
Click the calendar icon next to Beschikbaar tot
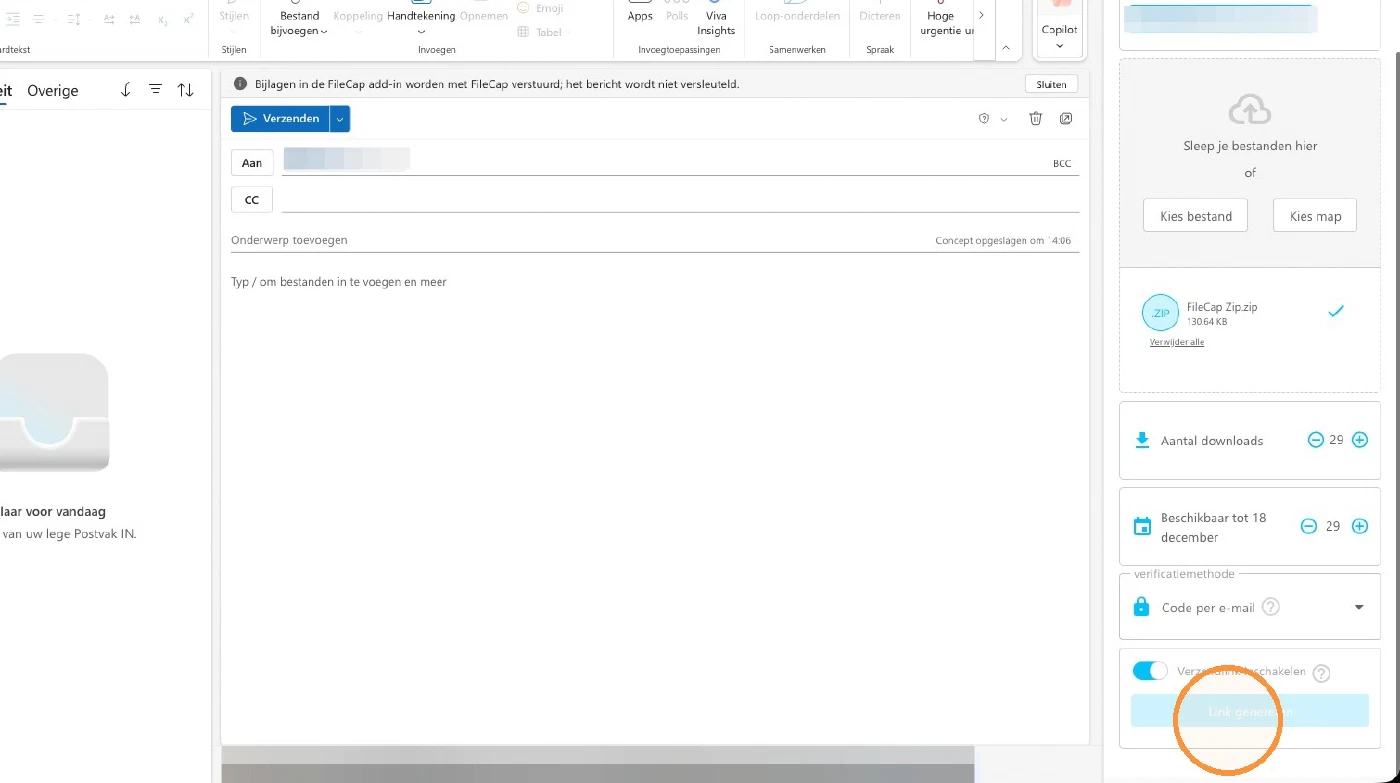pos(1142,527)
